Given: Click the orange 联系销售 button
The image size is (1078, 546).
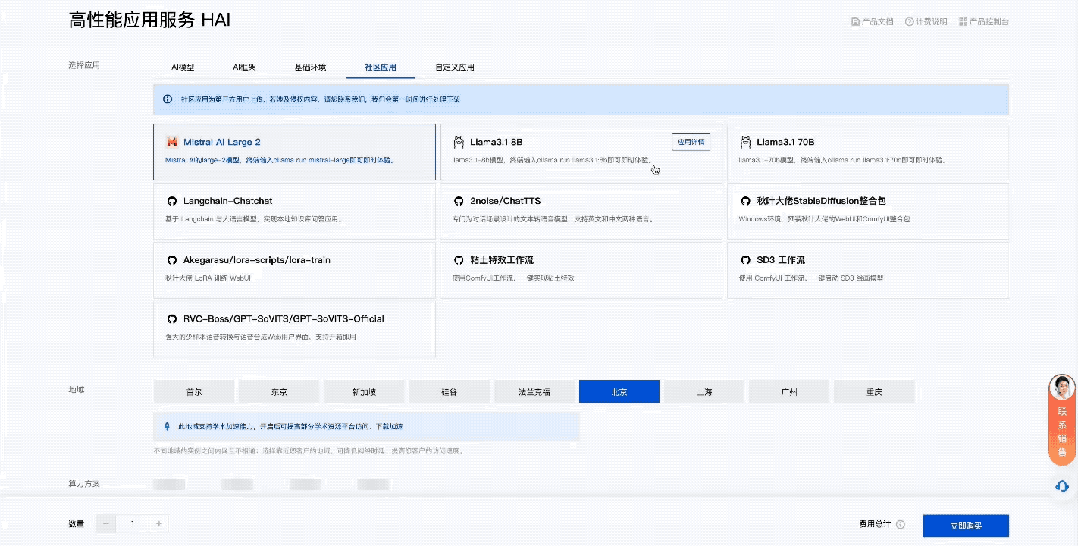Looking at the screenshot, I should [x=1062, y=431].
